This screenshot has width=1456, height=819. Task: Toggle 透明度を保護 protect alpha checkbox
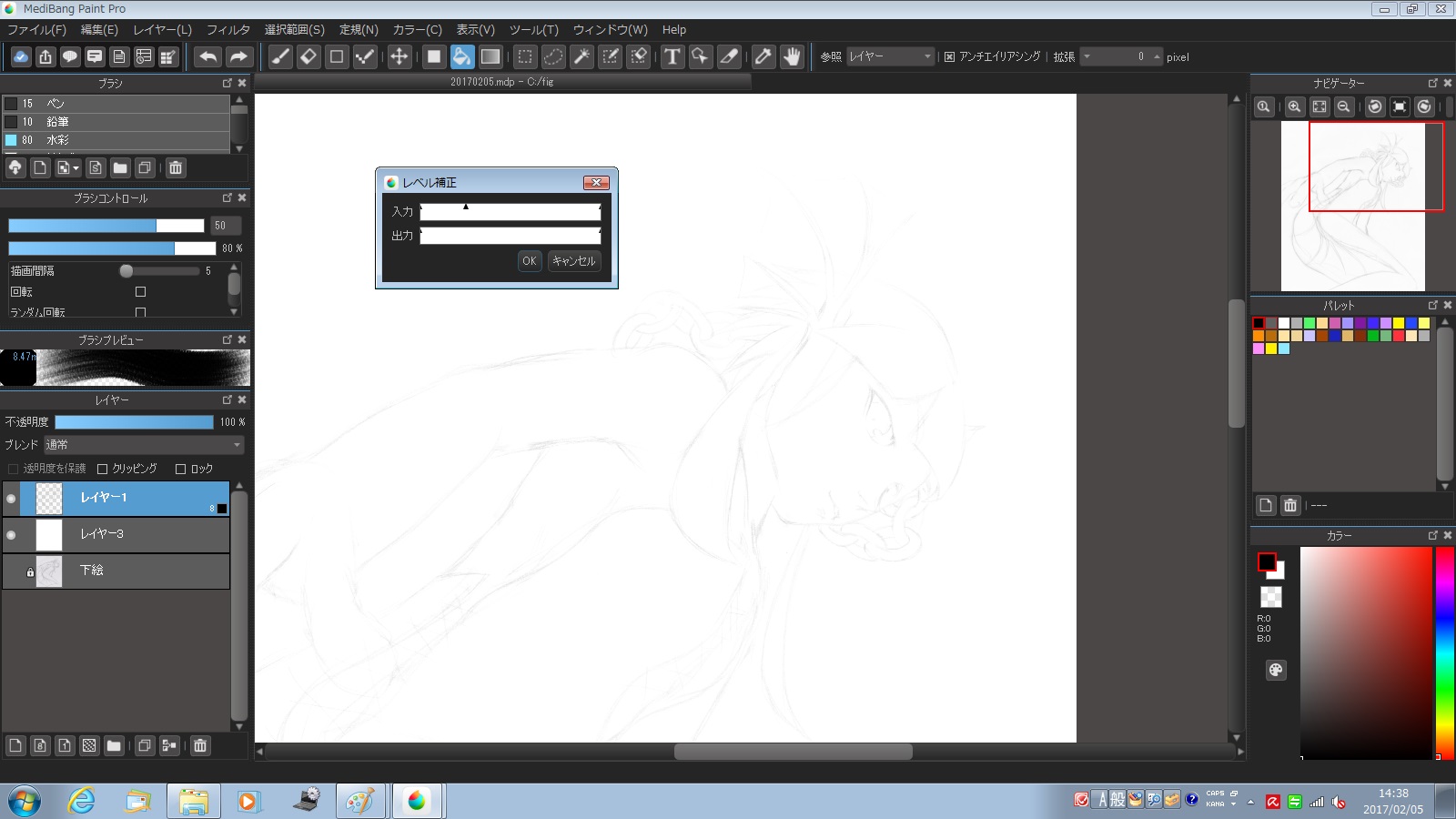(13, 469)
